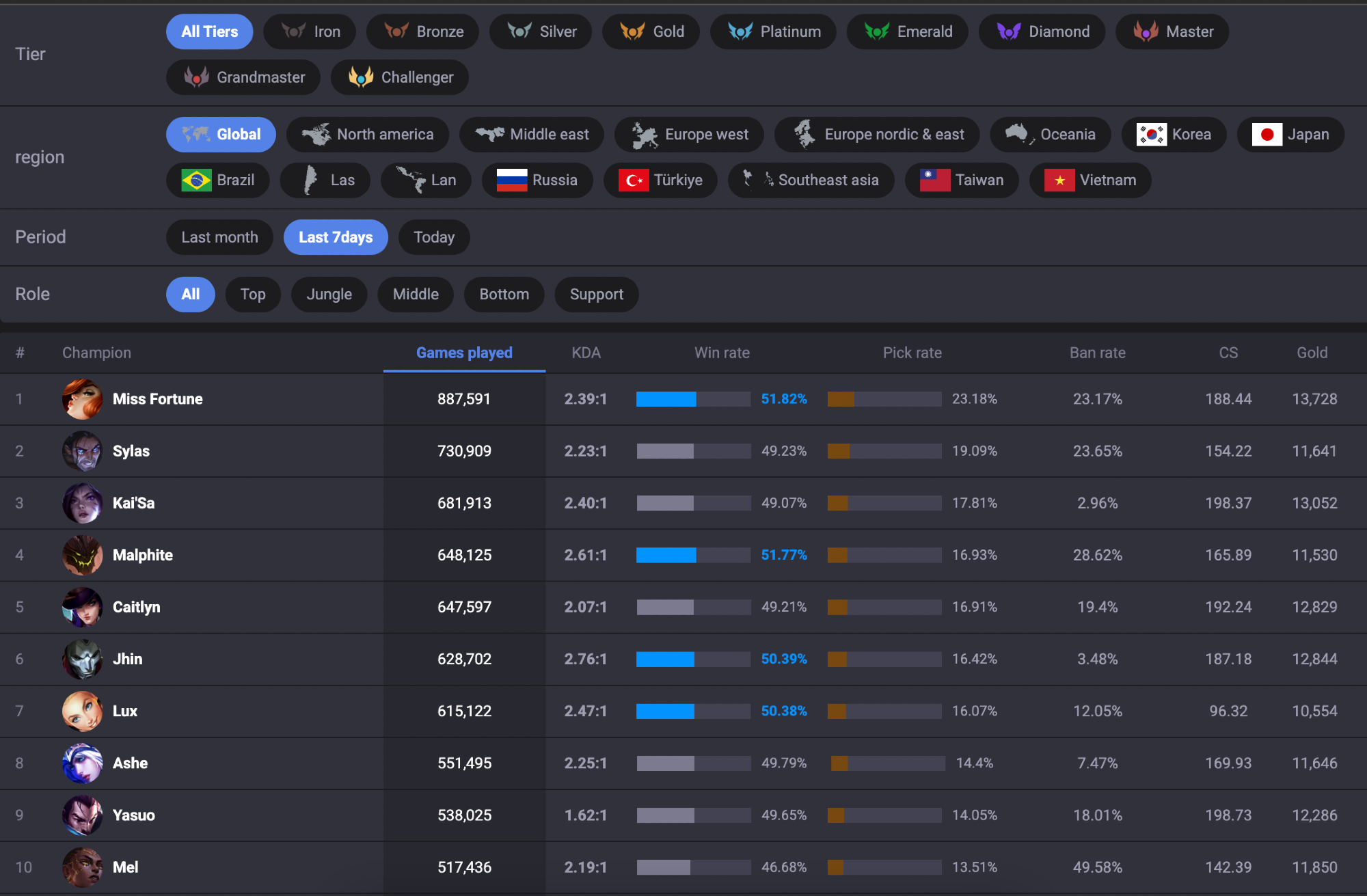
Task: Toggle the Jungle role filter
Action: pyautogui.click(x=329, y=295)
